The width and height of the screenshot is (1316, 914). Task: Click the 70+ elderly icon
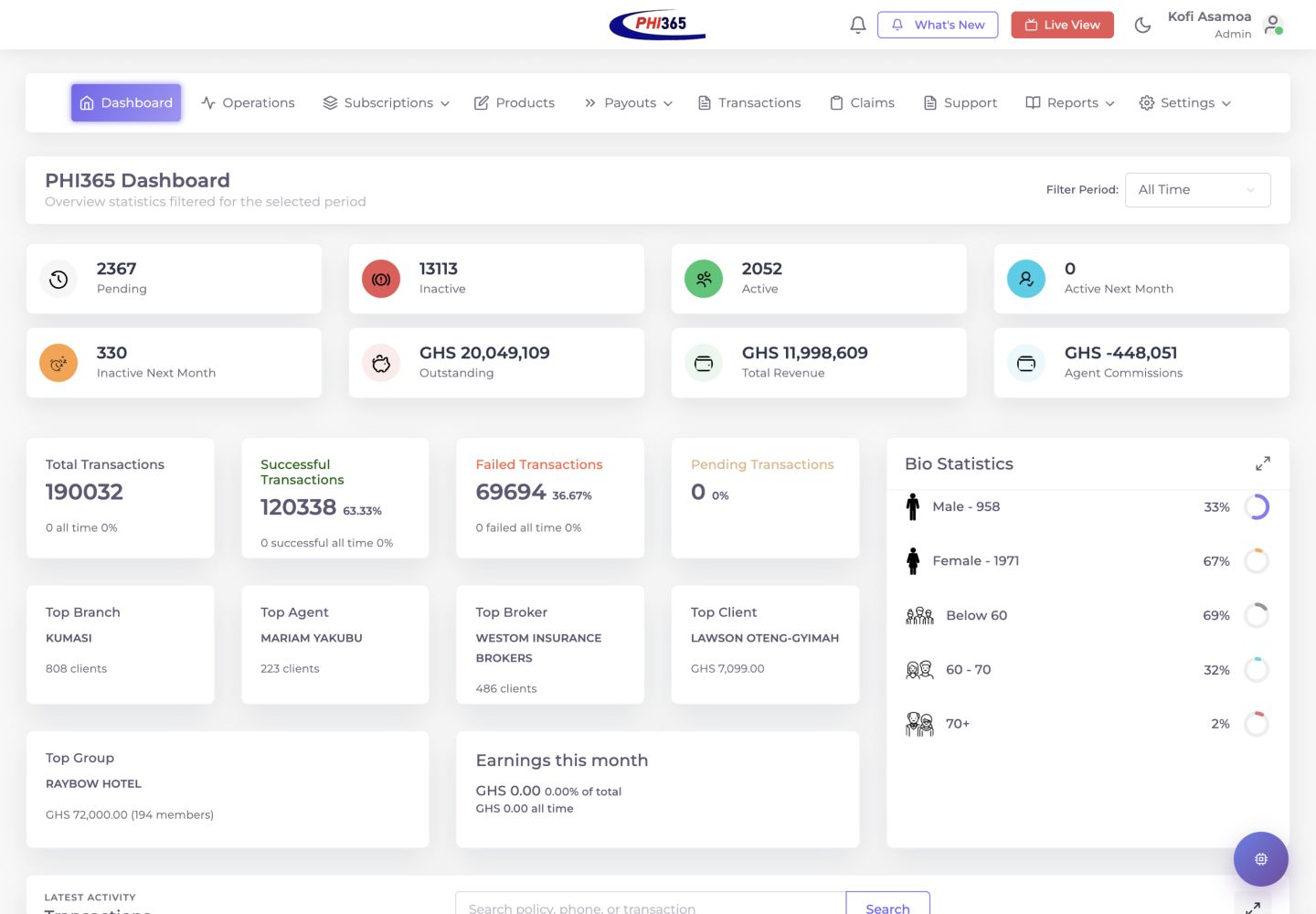tap(918, 724)
